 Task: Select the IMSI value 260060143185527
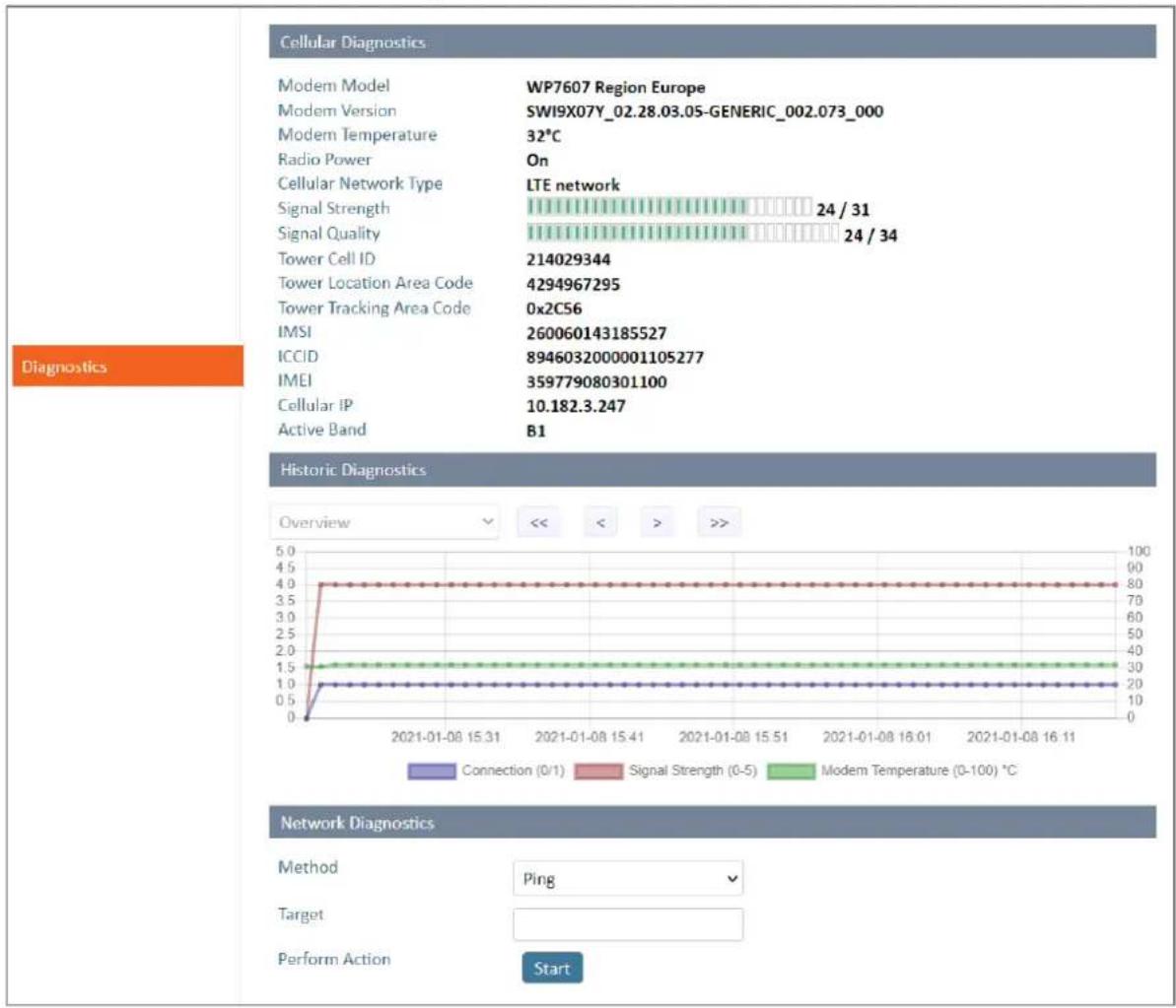pyautogui.click(x=596, y=333)
